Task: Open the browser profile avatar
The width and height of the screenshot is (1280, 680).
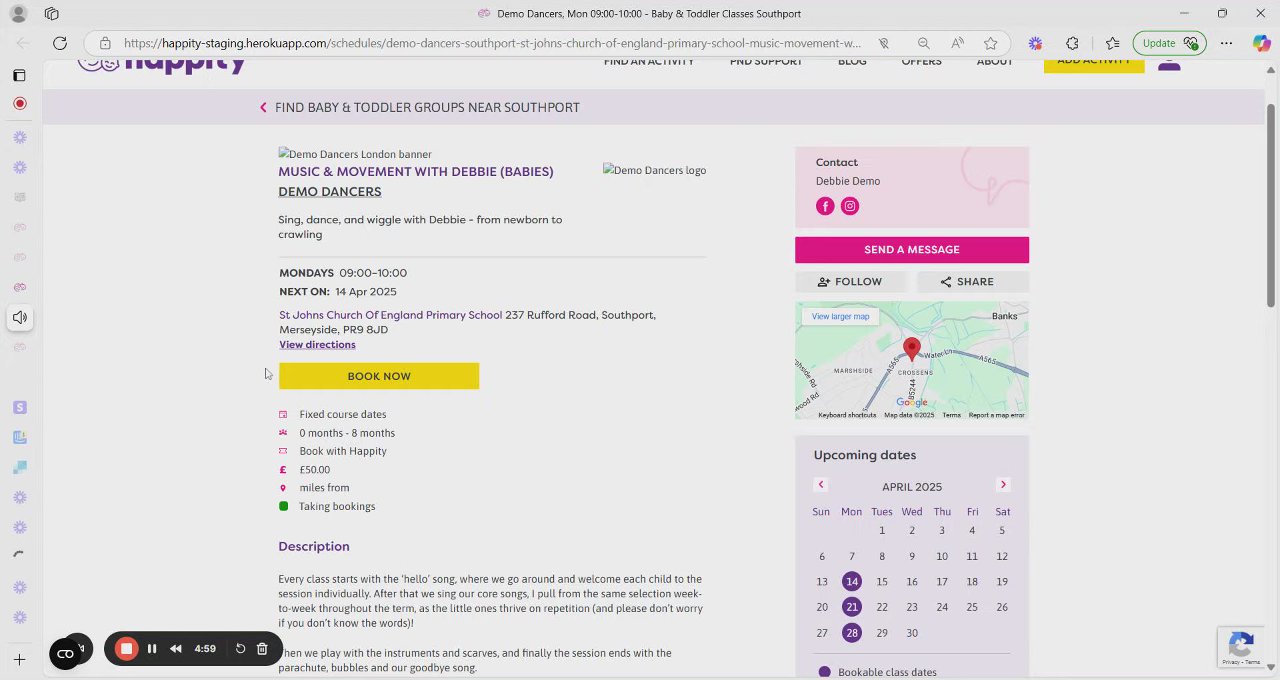Action: click(18, 14)
